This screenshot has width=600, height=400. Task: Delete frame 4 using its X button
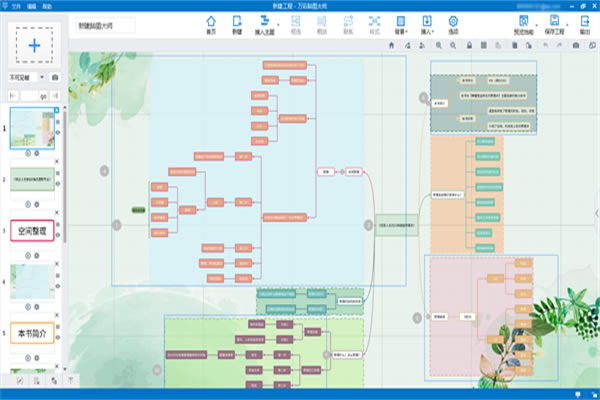(x=57, y=264)
